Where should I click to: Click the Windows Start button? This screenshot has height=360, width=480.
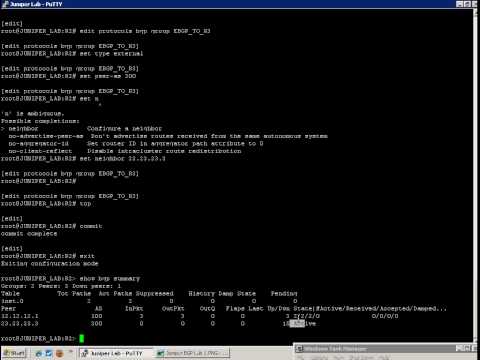14,353
